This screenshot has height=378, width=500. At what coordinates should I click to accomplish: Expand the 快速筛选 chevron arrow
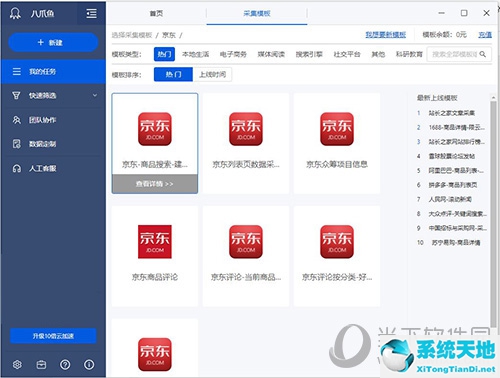pyautogui.click(x=95, y=95)
